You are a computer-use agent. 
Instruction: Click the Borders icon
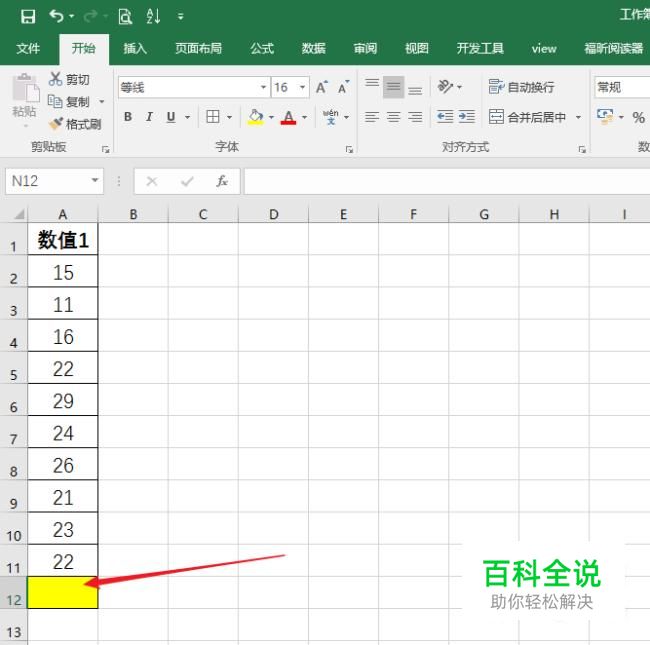pos(213,117)
